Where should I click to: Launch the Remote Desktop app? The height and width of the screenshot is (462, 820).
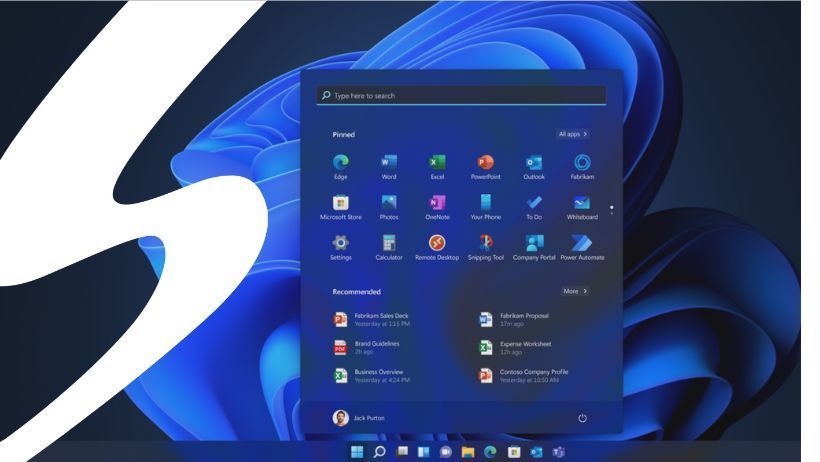pyautogui.click(x=437, y=247)
